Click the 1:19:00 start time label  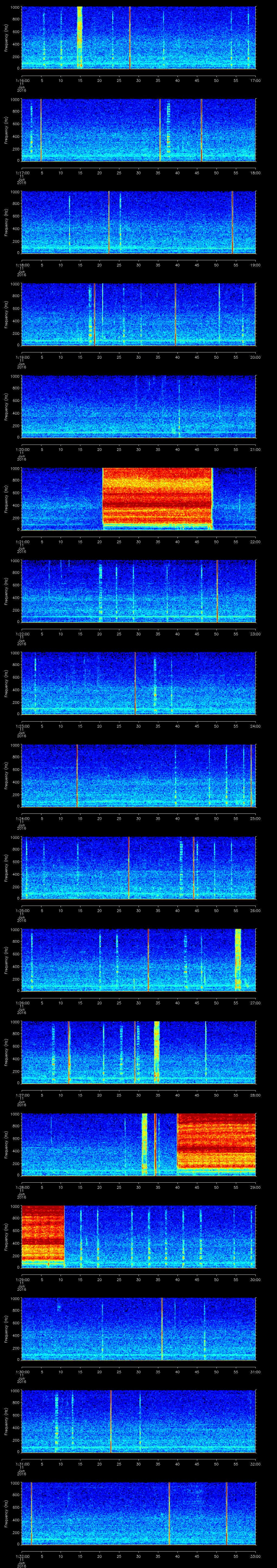22,357
